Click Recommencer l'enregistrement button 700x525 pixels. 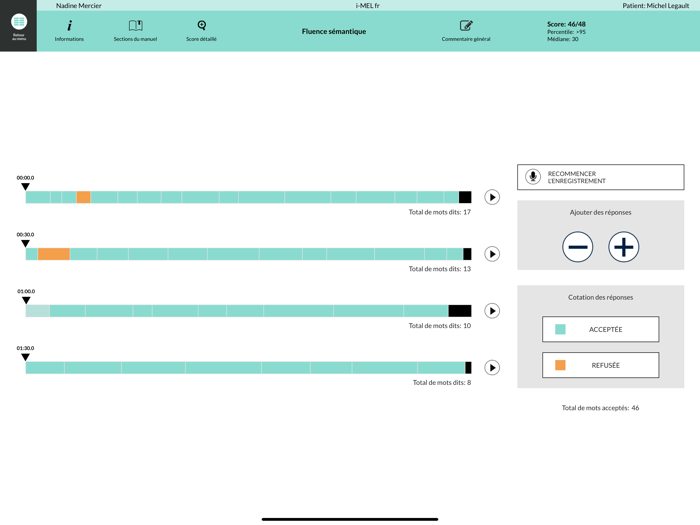point(600,177)
